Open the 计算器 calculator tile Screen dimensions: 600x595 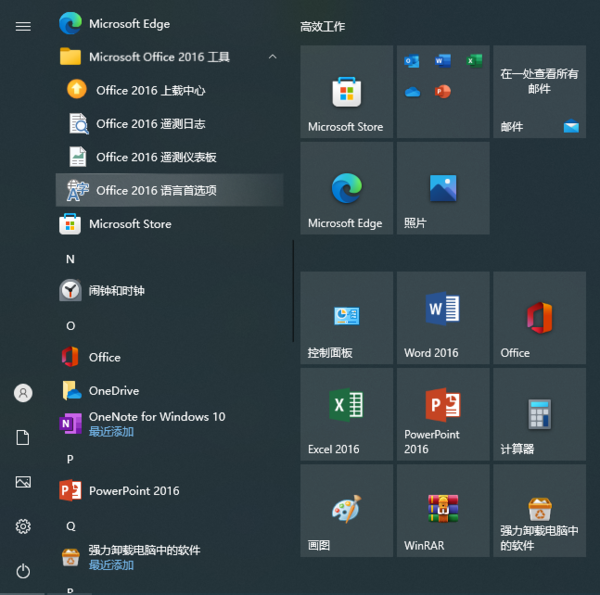(x=540, y=414)
